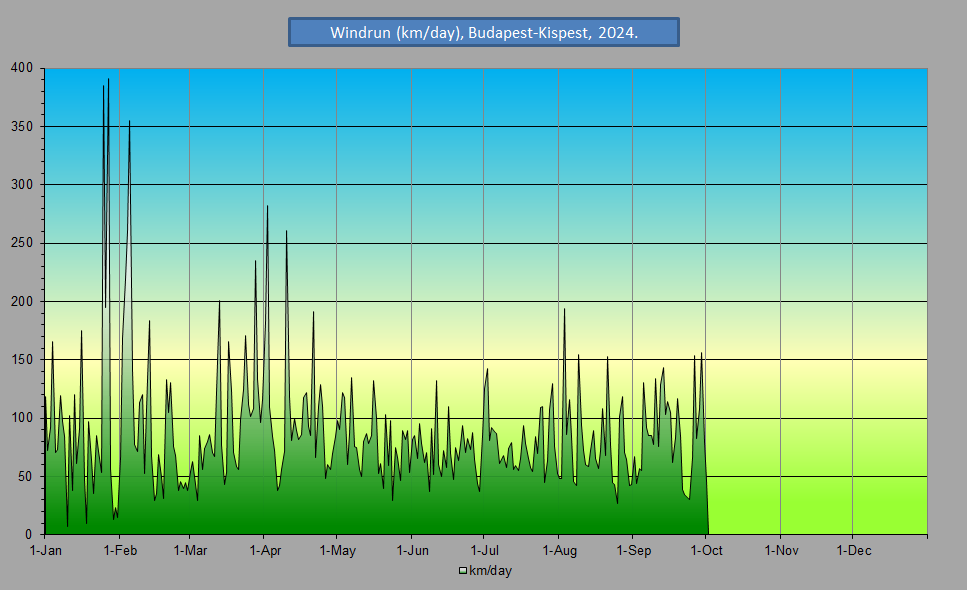Screen dimensions: 967x590
Task: Select the 250 y-axis value label
Action: pos(23,243)
